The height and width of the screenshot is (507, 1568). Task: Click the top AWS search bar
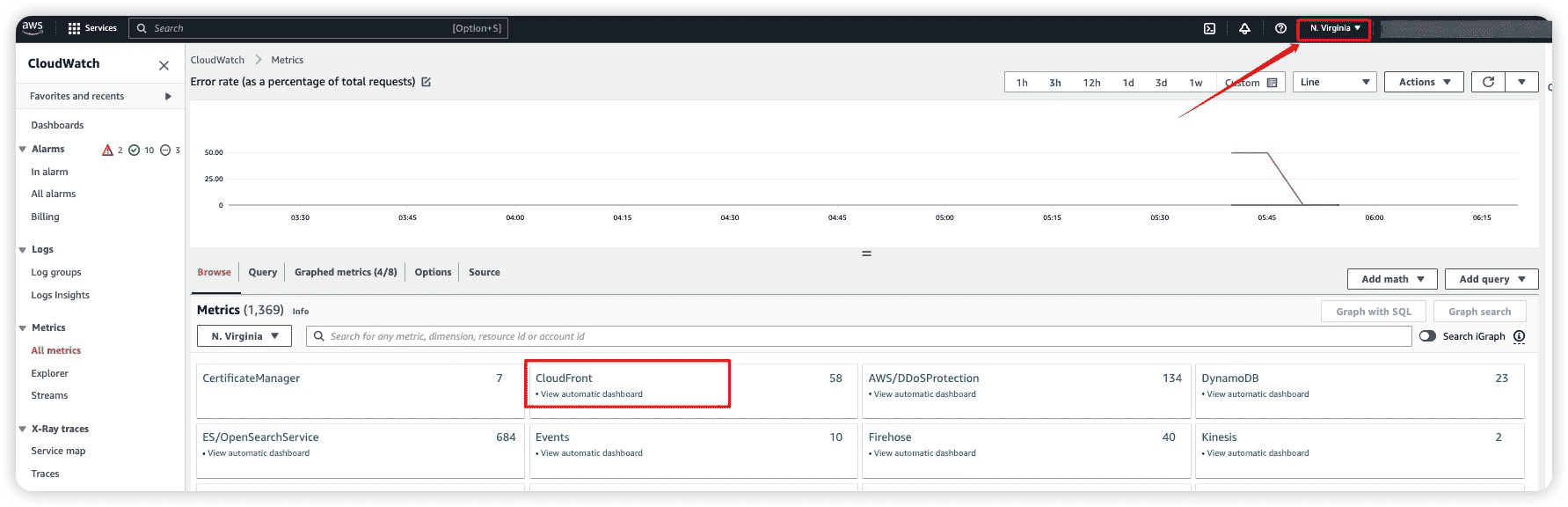pos(318,28)
